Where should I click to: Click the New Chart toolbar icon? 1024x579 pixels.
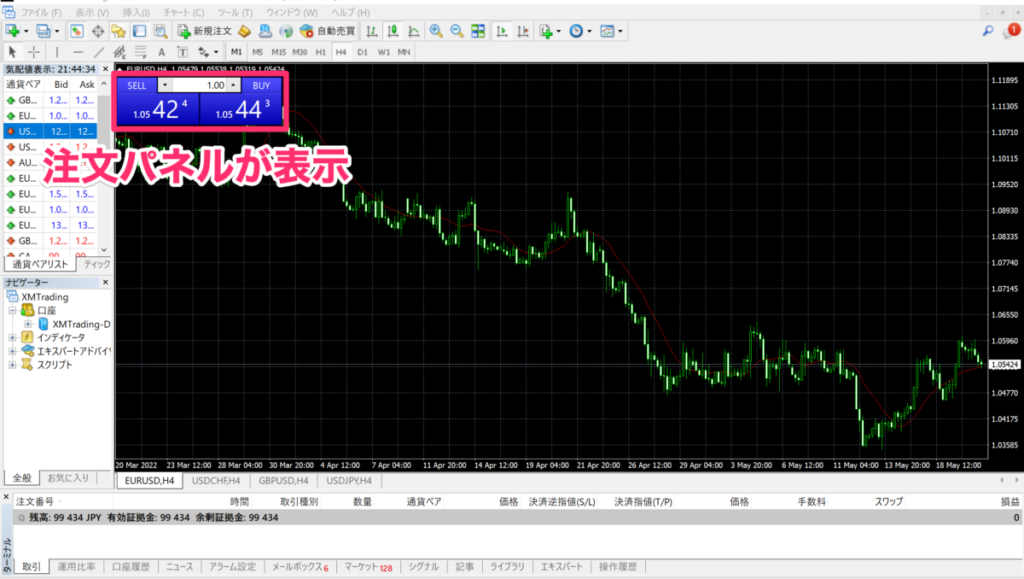12,31
